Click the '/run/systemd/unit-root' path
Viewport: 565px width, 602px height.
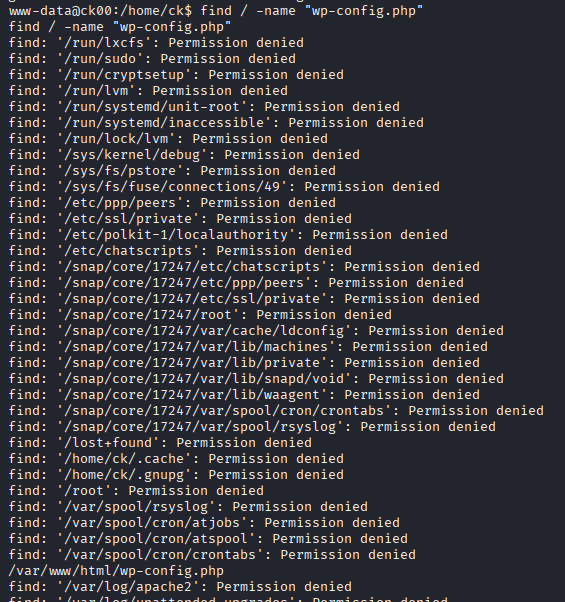(x=152, y=107)
